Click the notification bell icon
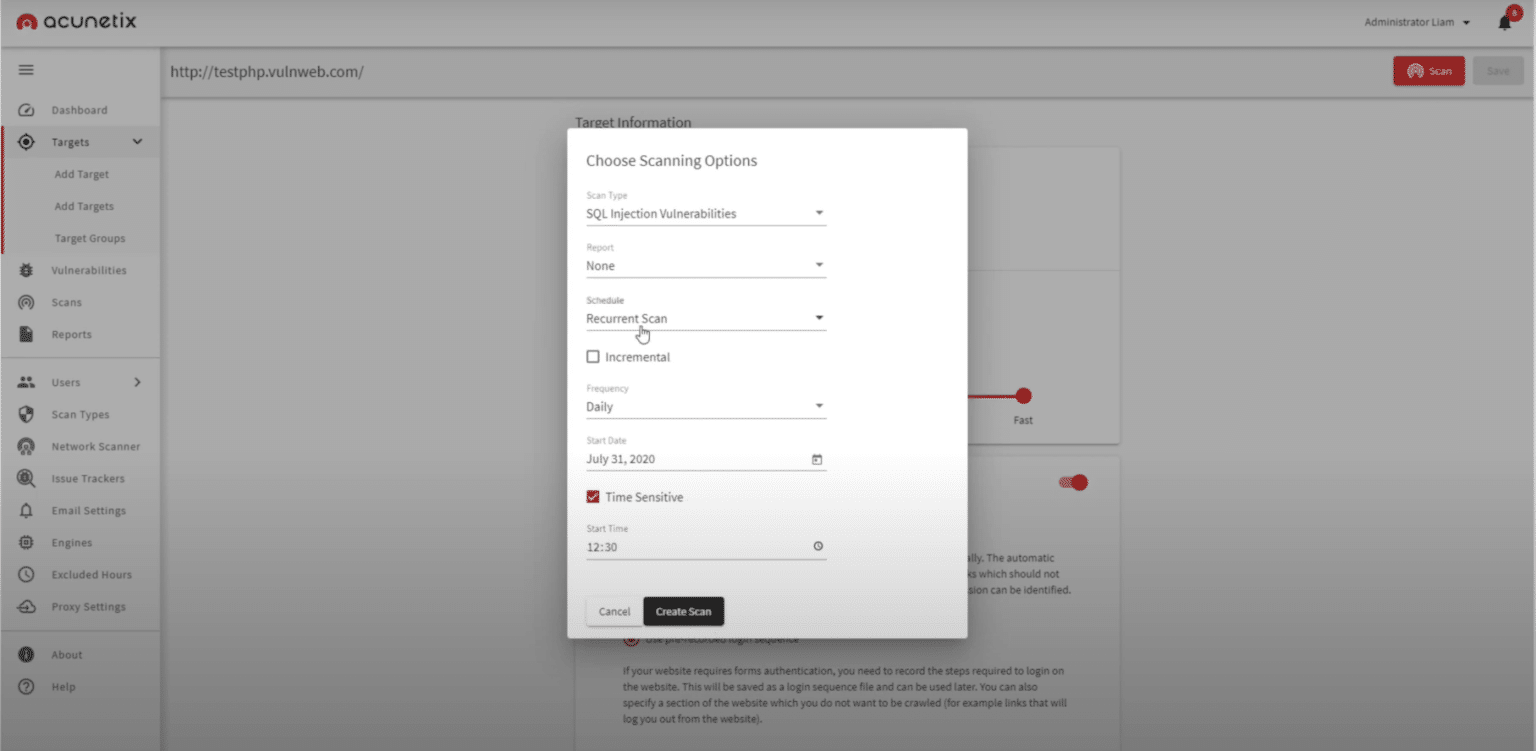The image size is (1536, 751). (x=1504, y=22)
